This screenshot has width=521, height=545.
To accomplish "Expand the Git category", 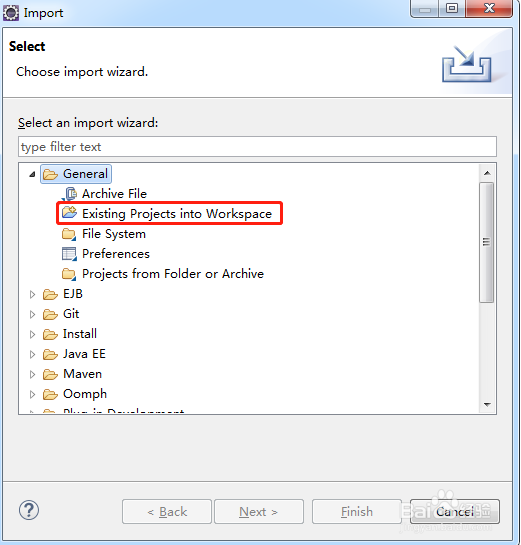I will pyautogui.click(x=32, y=314).
